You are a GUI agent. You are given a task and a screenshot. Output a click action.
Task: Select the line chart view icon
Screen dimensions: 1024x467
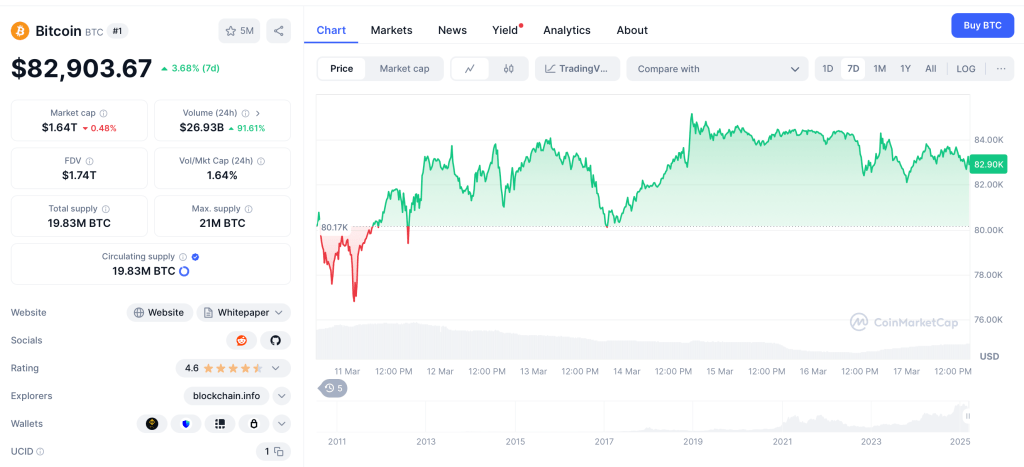tap(470, 69)
